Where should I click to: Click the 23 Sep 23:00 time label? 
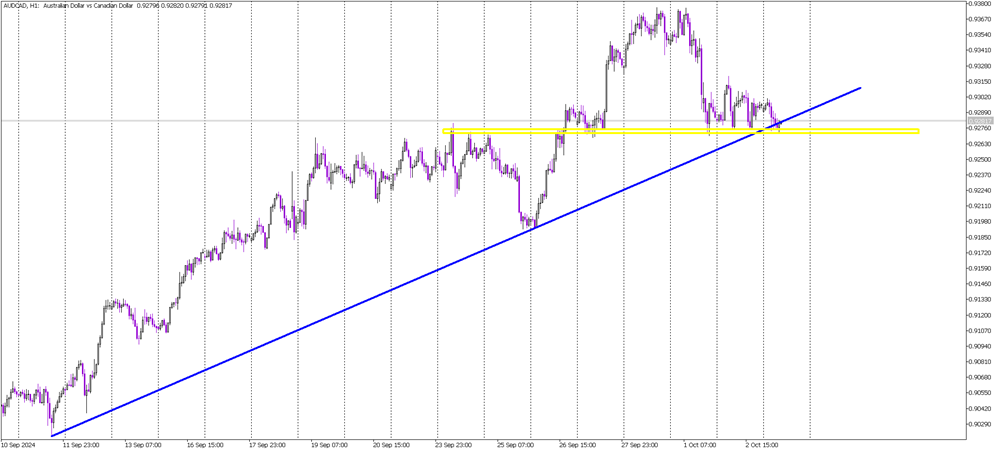click(x=452, y=445)
